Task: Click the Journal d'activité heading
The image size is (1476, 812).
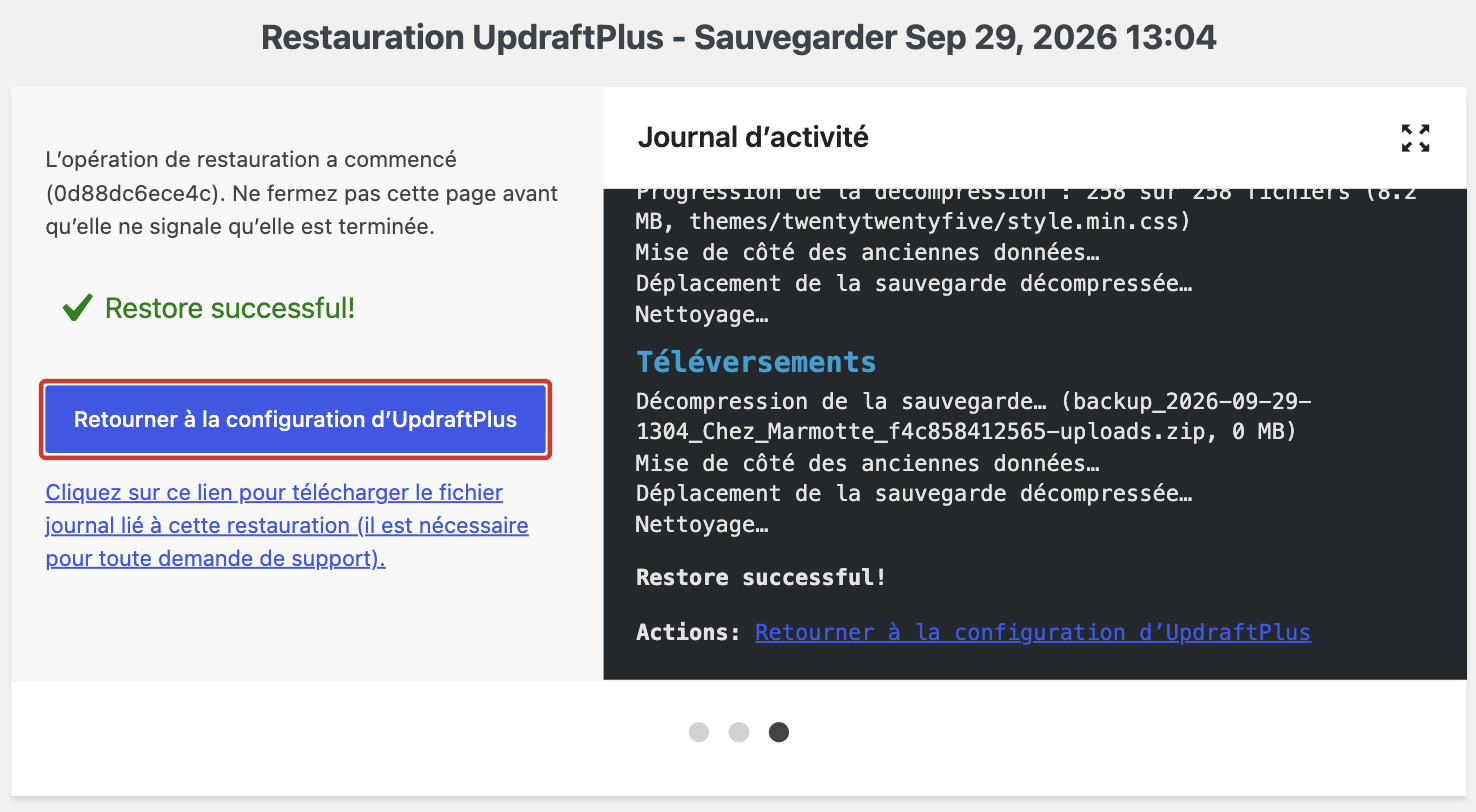Action: [x=753, y=137]
